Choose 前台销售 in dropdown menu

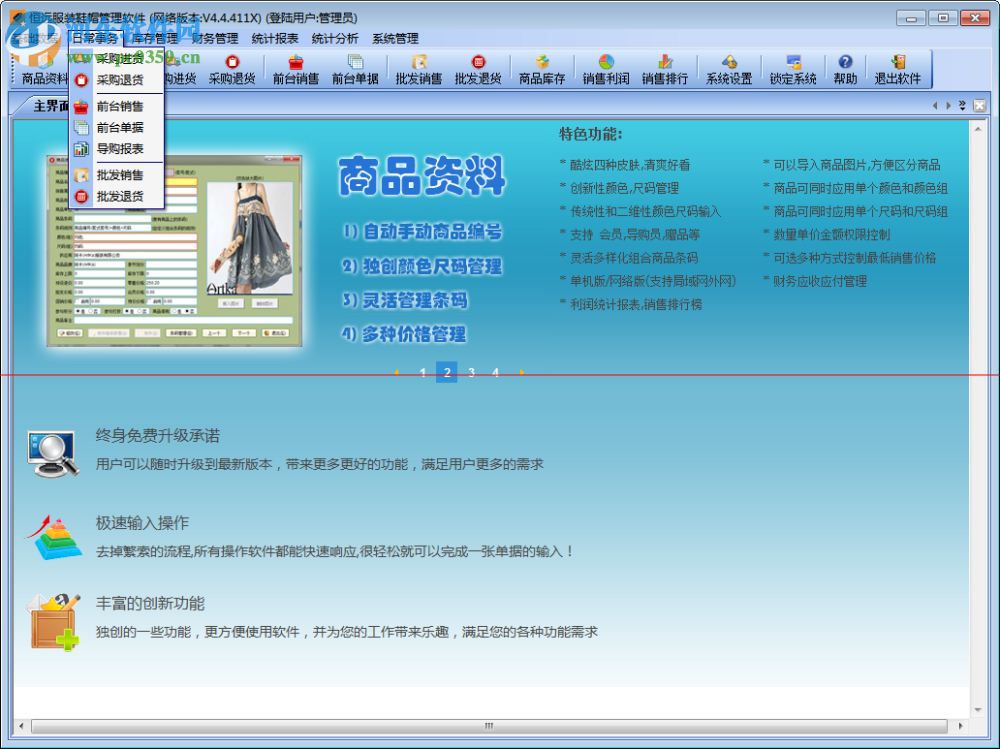[119, 107]
